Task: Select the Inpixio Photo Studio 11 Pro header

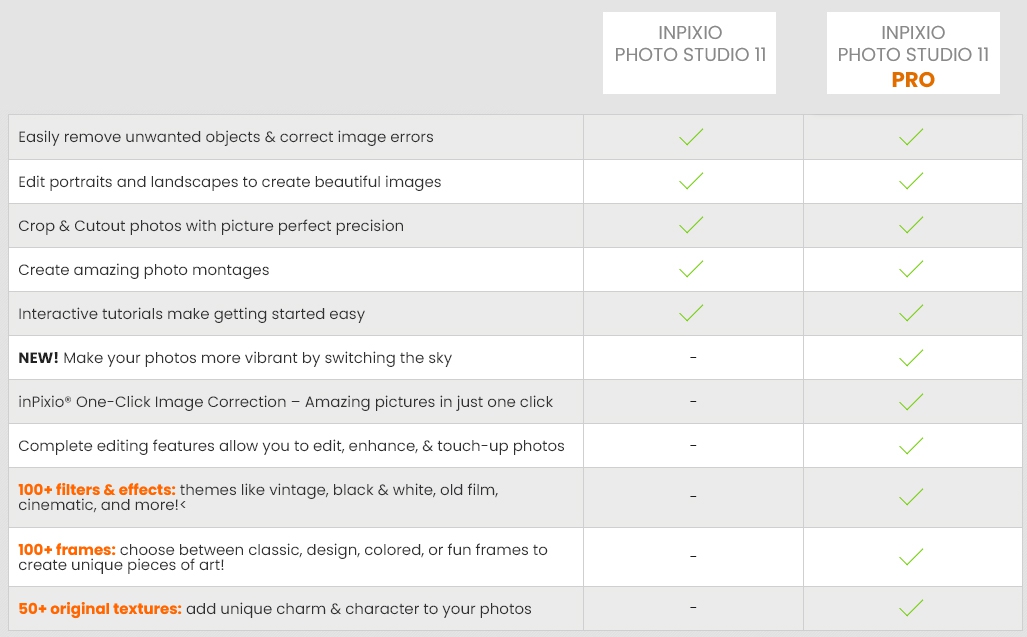Action: click(x=913, y=56)
